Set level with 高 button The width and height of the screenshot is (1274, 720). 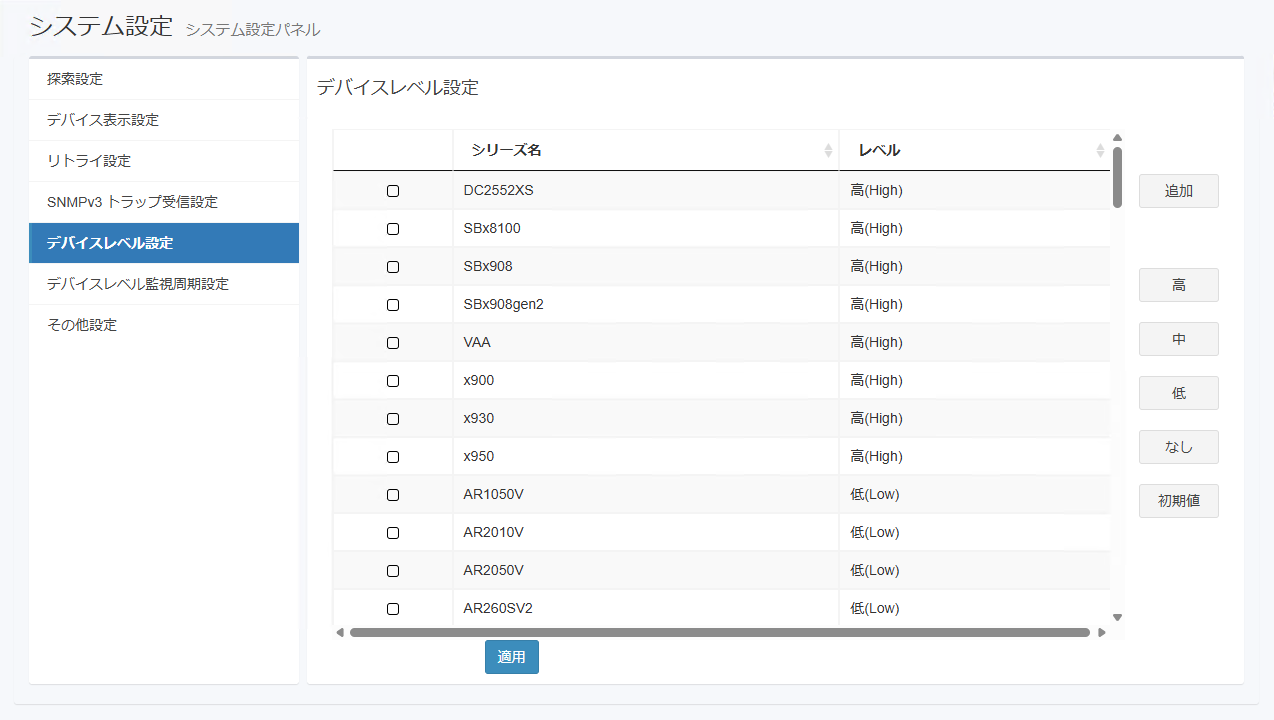click(1178, 285)
